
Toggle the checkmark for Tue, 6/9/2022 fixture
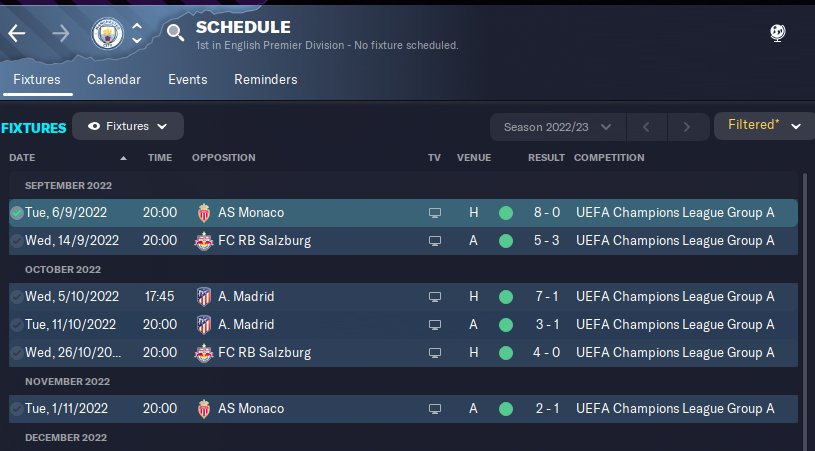16,213
